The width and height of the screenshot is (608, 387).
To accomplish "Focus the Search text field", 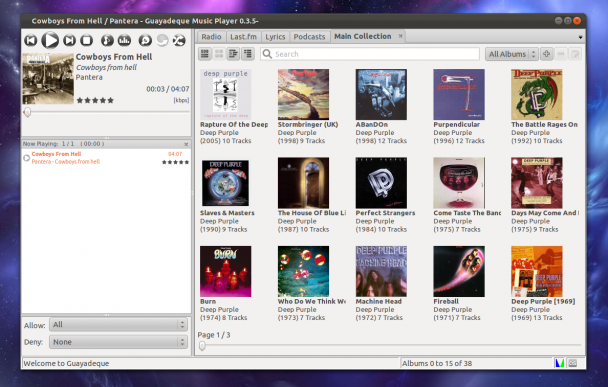I will [370, 54].
